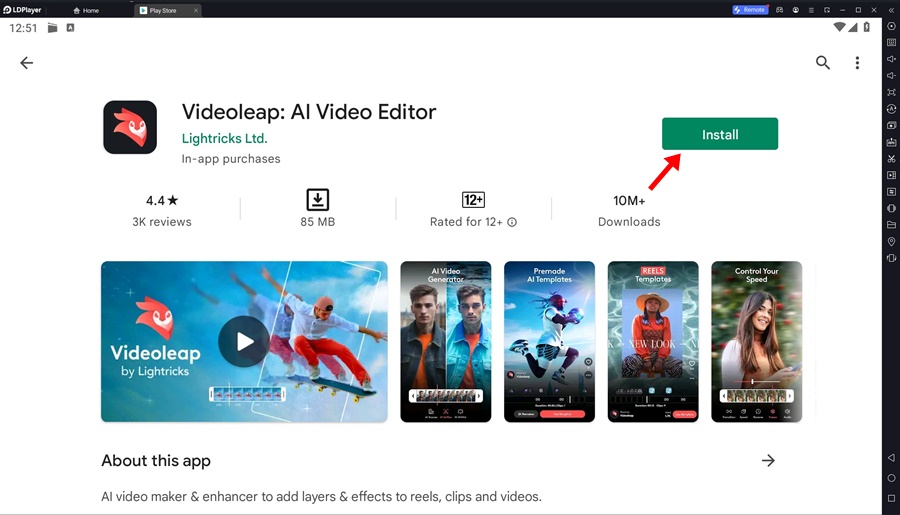The height and width of the screenshot is (515, 900).
Task: Click the Android recents square button
Action: (891, 498)
